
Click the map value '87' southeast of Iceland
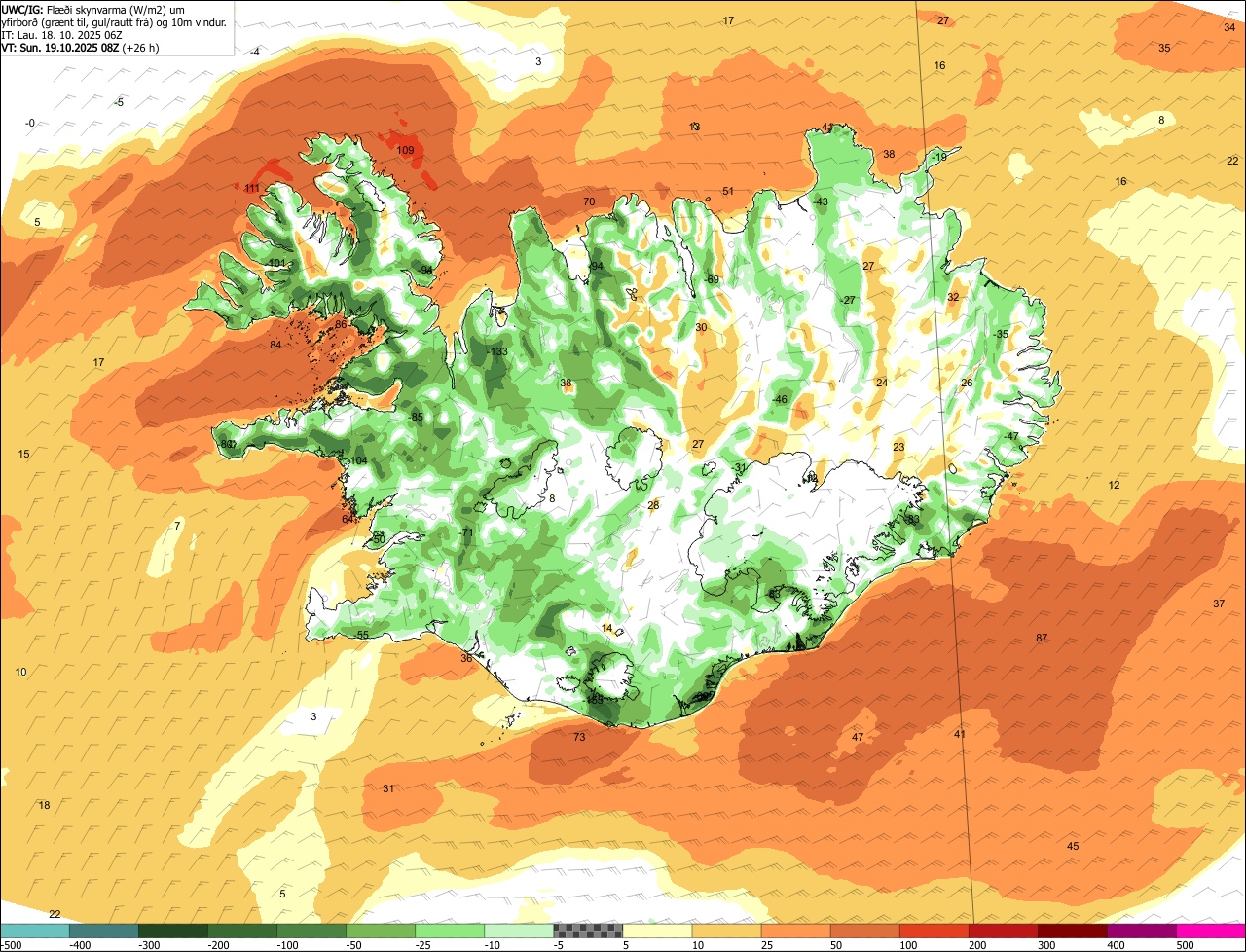(x=1042, y=639)
